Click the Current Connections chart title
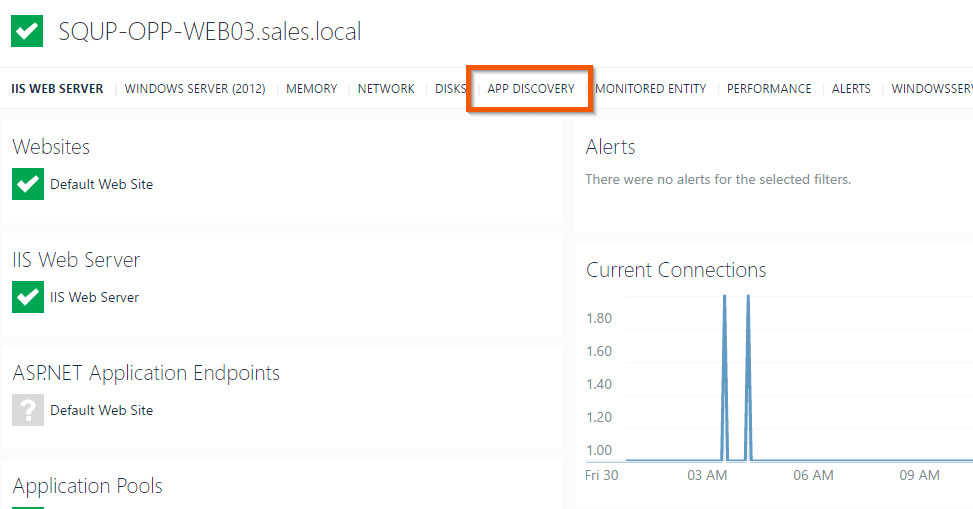This screenshot has height=509, width=973. coord(676,270)
